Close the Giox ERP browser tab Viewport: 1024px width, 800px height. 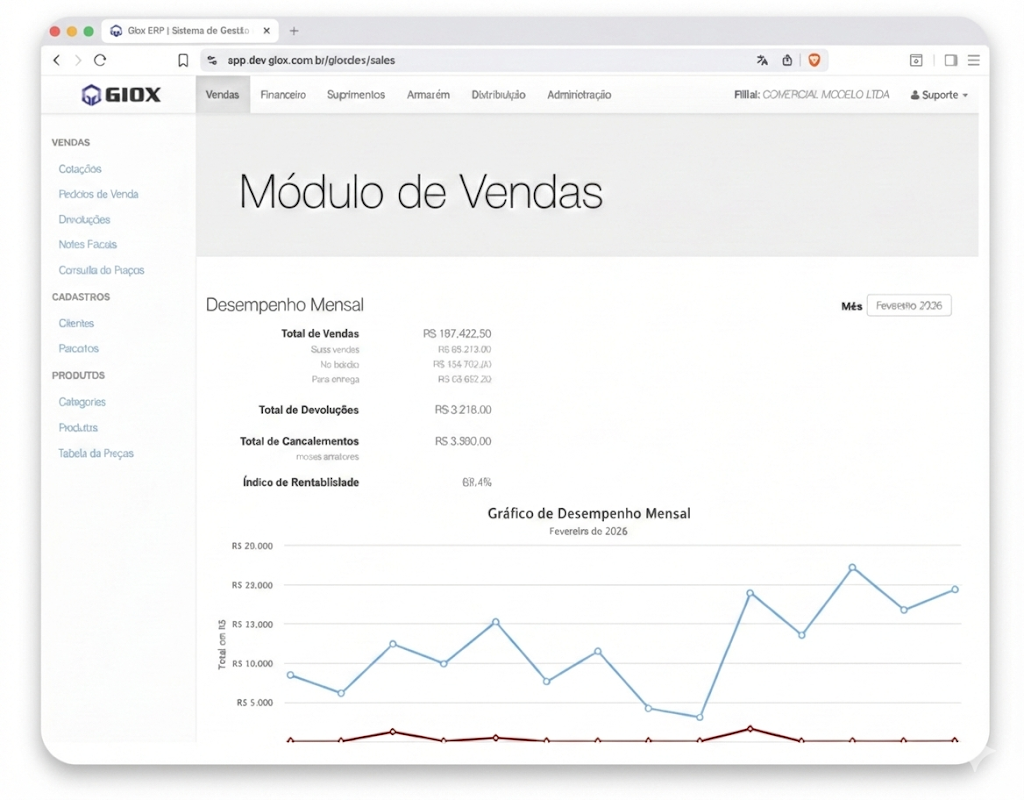[x=266, y=31]
